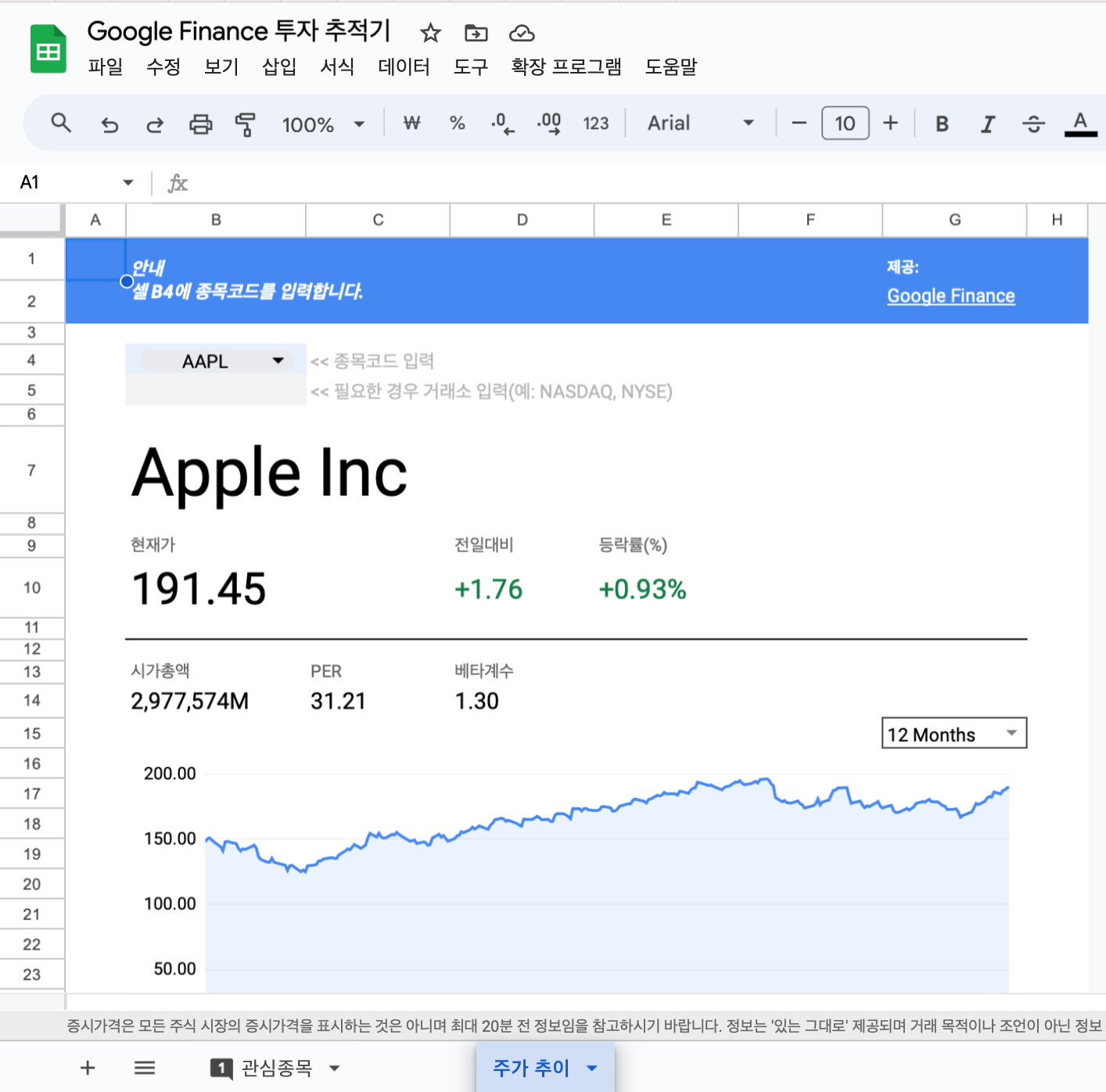Increase font size with plus button
The image size is (1106, 1092).
click(890, 123)
